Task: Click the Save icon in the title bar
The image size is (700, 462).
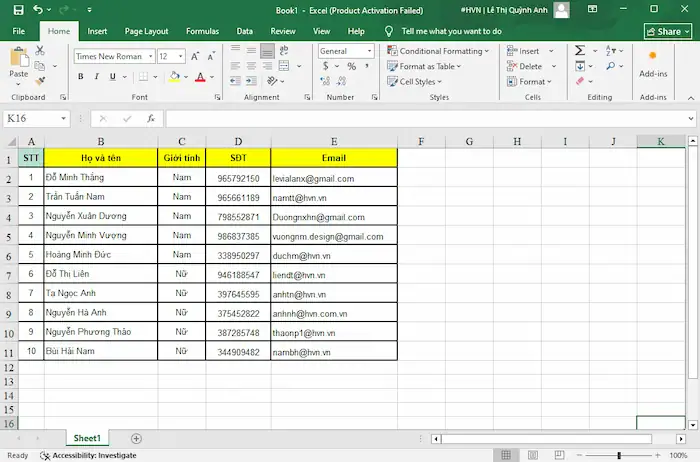Action: pos(15,9)
